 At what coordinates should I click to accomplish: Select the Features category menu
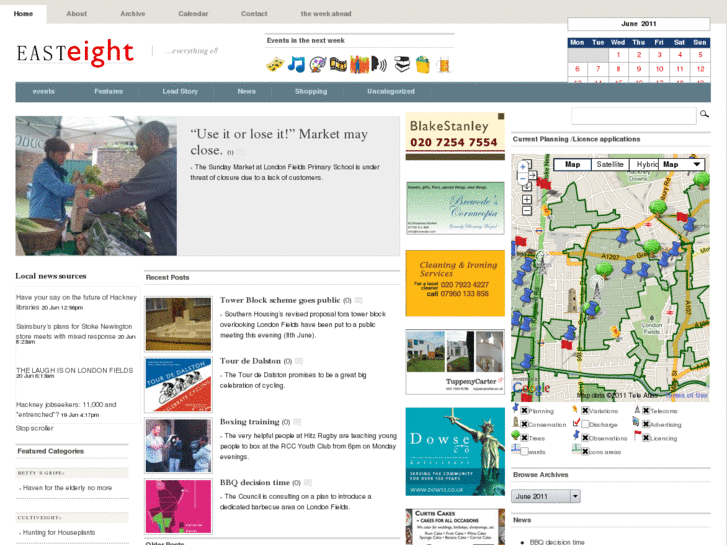pyautogui.click(x=108, y=91)
